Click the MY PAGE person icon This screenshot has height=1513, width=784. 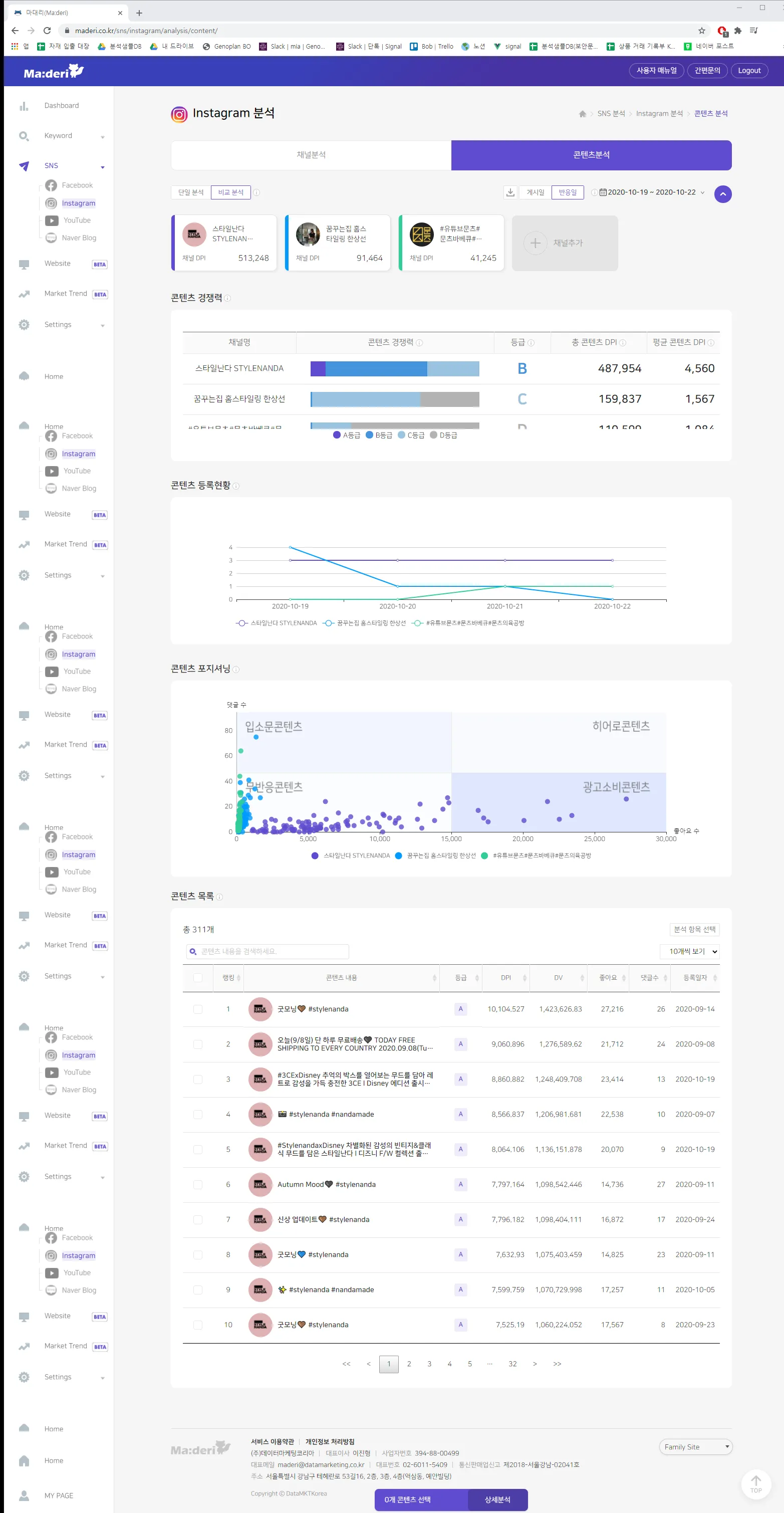coord(24,1495)
